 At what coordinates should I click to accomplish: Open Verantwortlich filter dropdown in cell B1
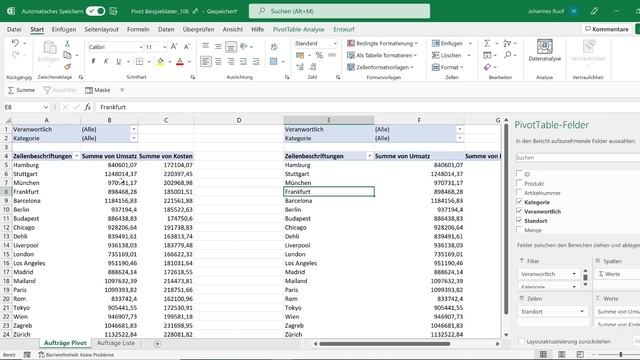[x=133, y=129]
